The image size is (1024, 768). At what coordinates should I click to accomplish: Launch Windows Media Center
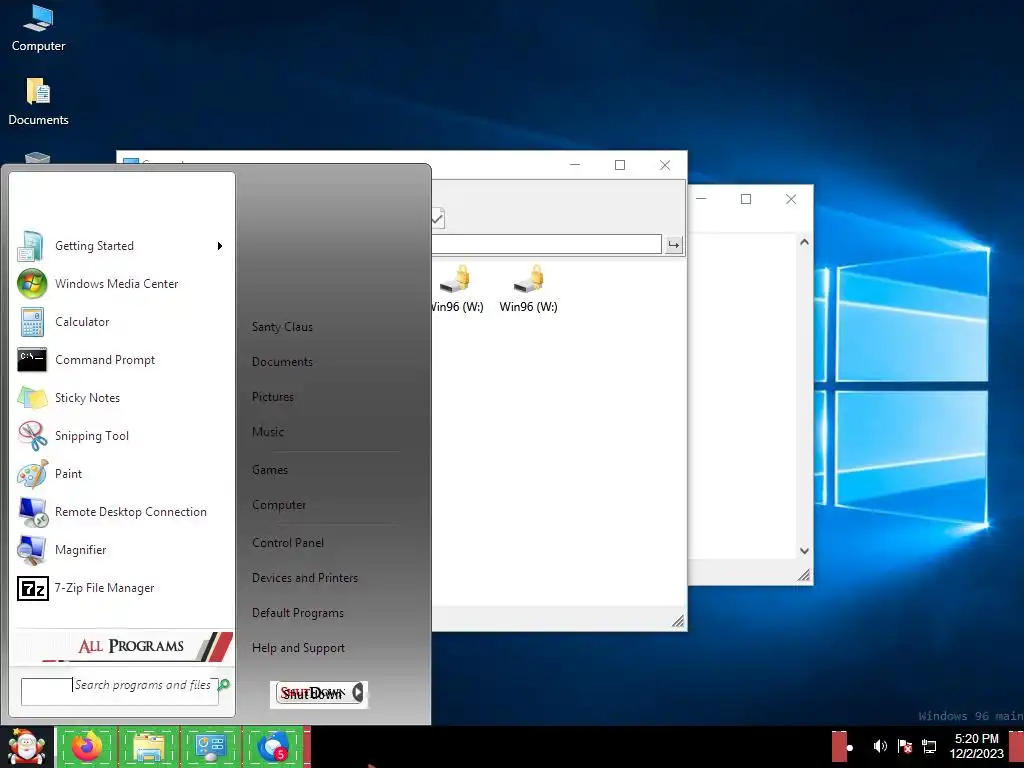pyautogui.click(x=121, y=284)
